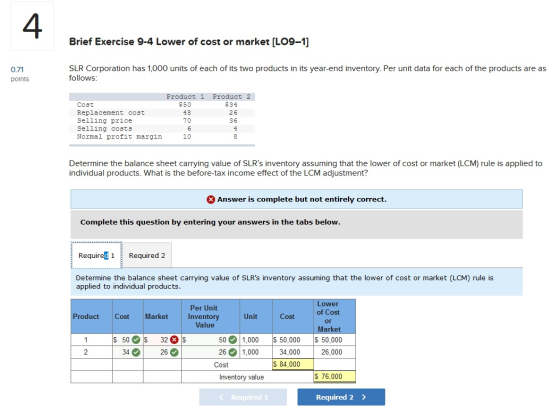Select the 'Lower of Cost or Market' column header

click(335, 316)
